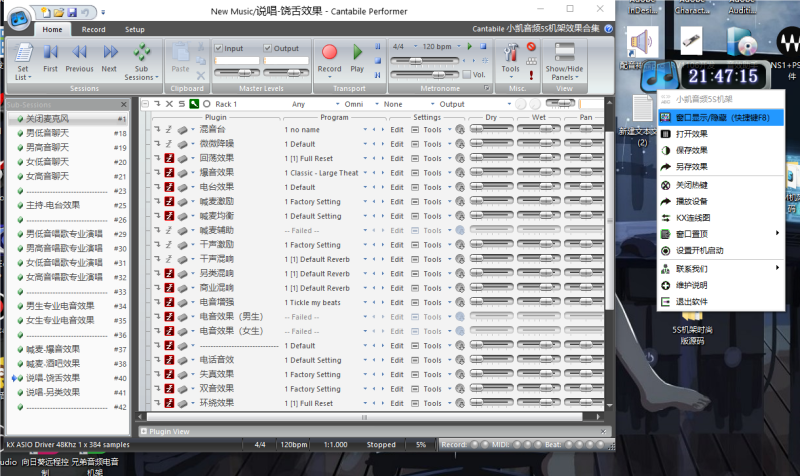Screen dimensions: 800x476
Task: Start the metronome with green play arrow
Action: [x=470, y=46]
